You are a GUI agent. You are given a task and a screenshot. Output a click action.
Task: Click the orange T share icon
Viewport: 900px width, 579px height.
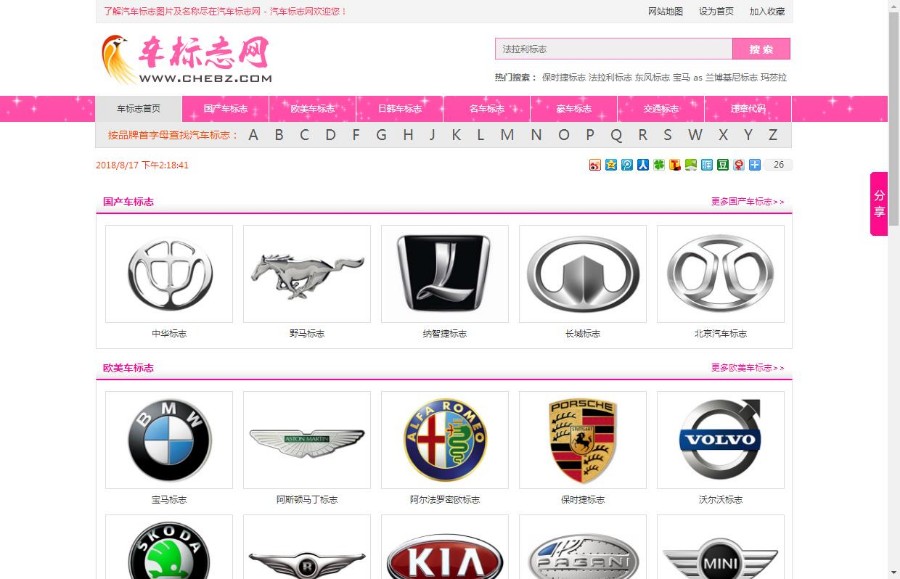click(x=675, y=165)
